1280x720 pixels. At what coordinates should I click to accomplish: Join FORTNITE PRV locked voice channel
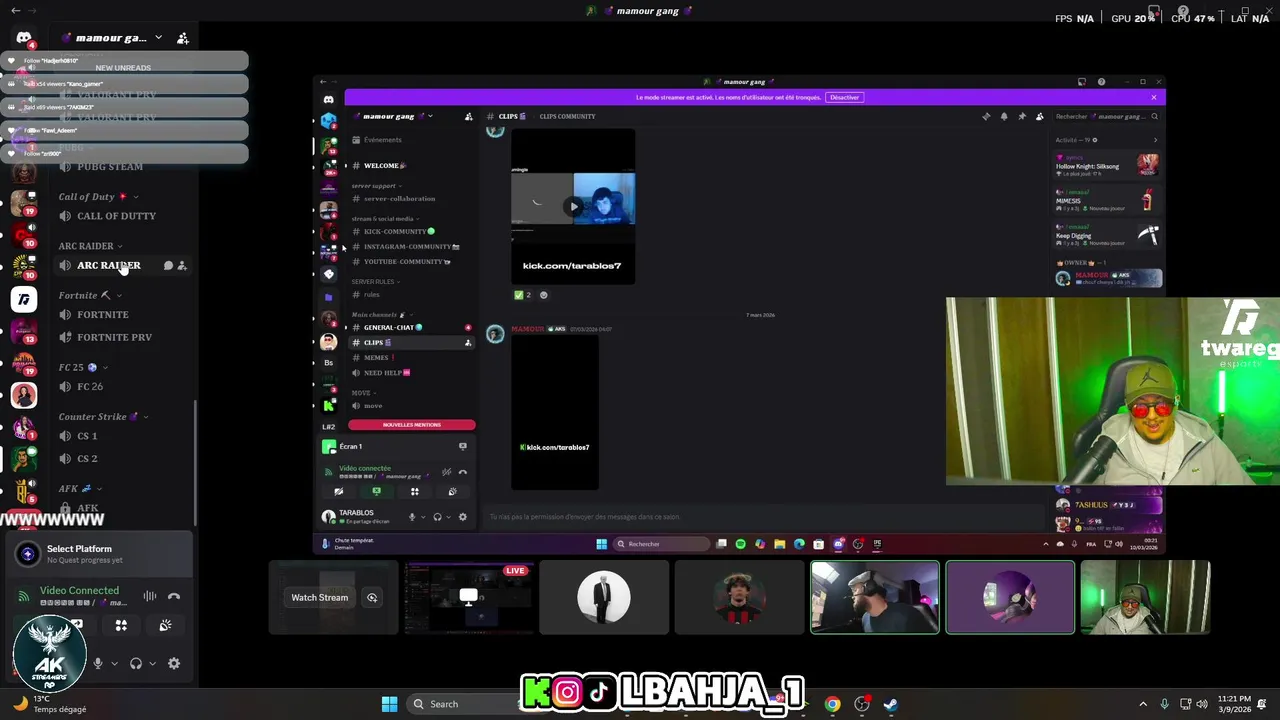[114, 337]
